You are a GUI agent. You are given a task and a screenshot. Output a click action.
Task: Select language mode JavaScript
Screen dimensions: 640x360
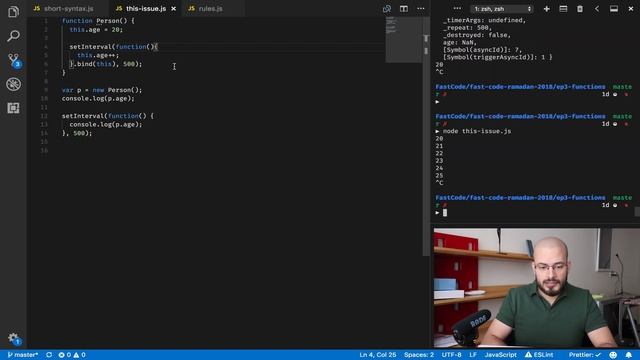[x=500, y=355]
